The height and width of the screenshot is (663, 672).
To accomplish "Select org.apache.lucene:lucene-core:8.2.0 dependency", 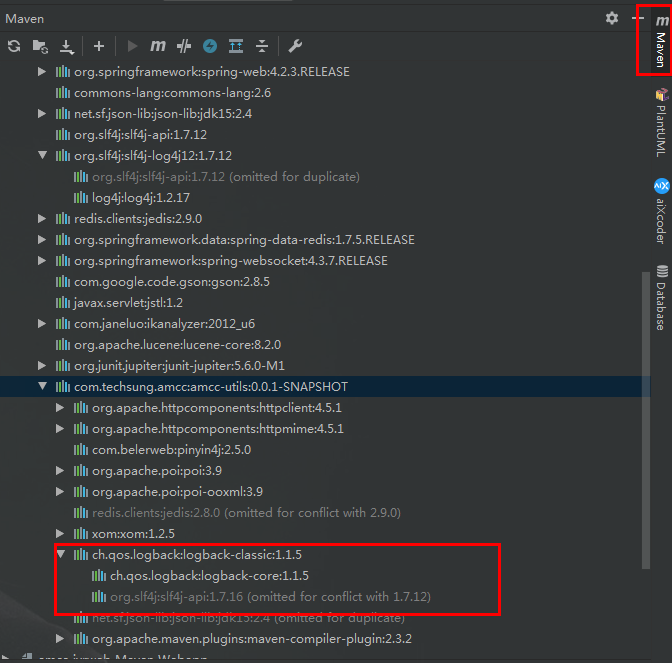I will pos(177,345).
